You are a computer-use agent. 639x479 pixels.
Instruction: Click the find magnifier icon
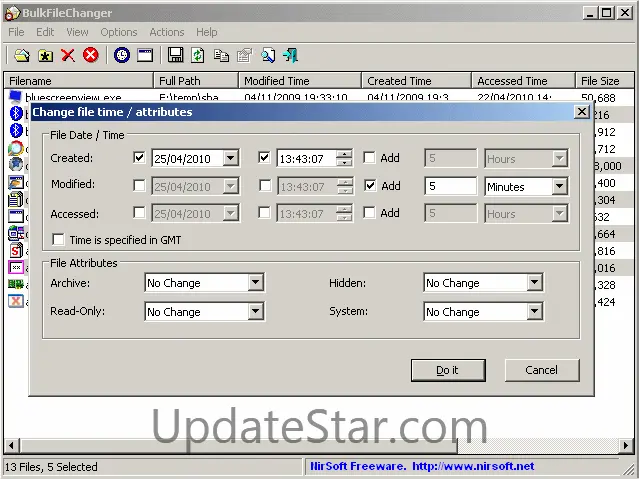[268, 55]
